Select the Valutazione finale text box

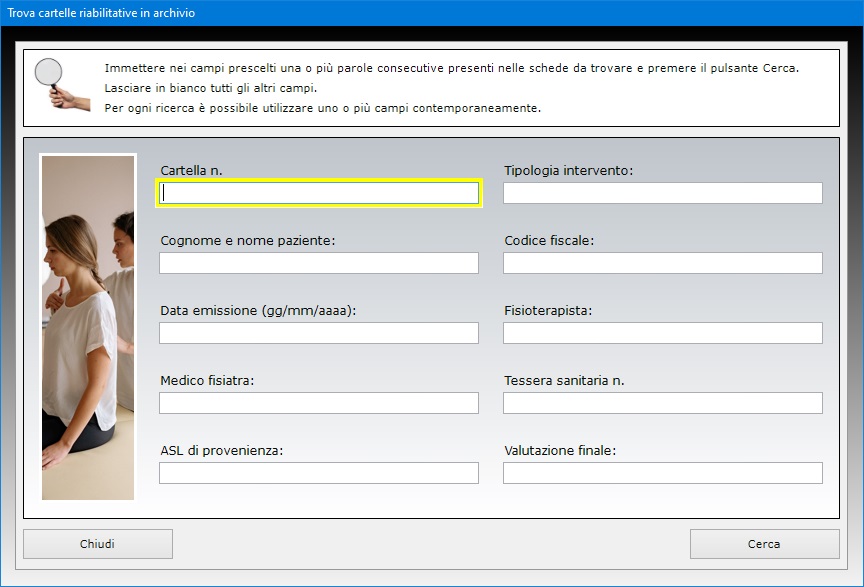[x=663, y=473]
